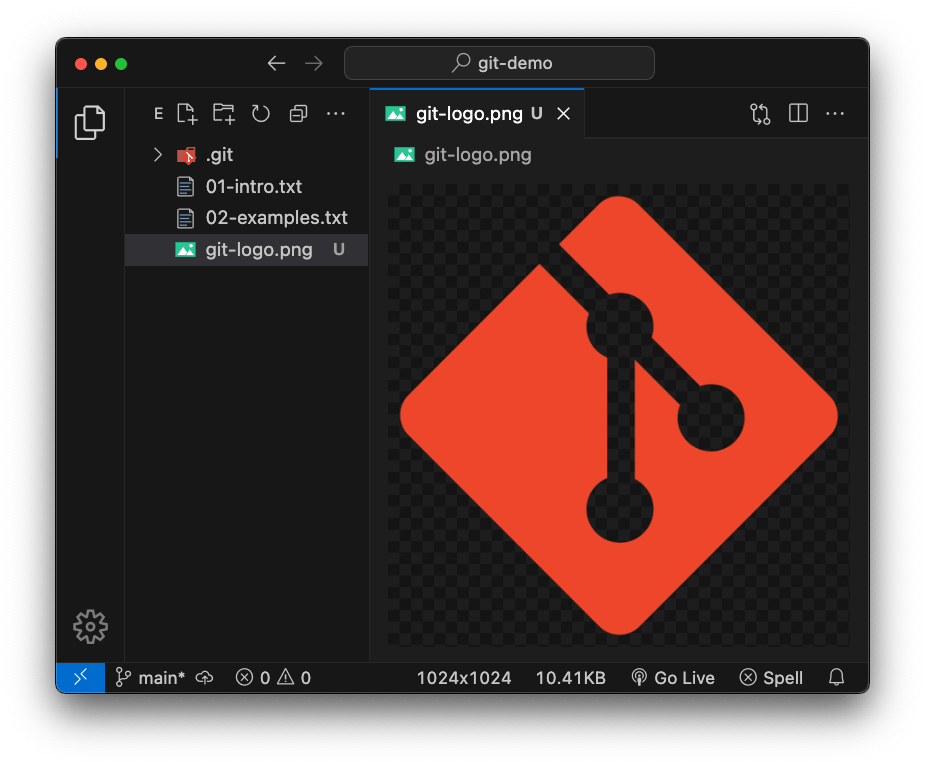Open editor more actions menu

835,113
